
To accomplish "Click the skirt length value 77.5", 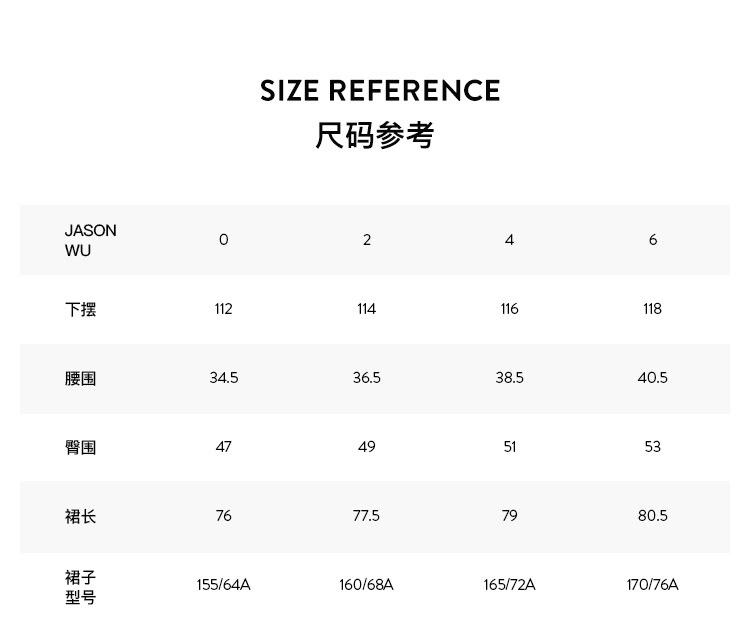I will pyautogui.click(x=367, y=516).
